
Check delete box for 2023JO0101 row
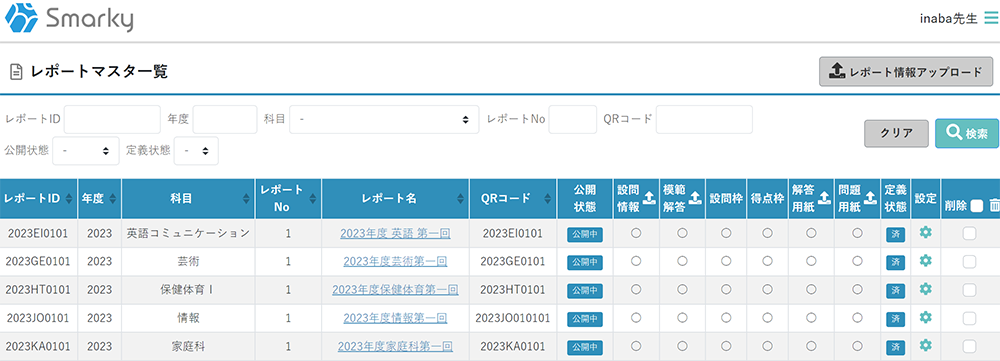(x=969, y=318)
